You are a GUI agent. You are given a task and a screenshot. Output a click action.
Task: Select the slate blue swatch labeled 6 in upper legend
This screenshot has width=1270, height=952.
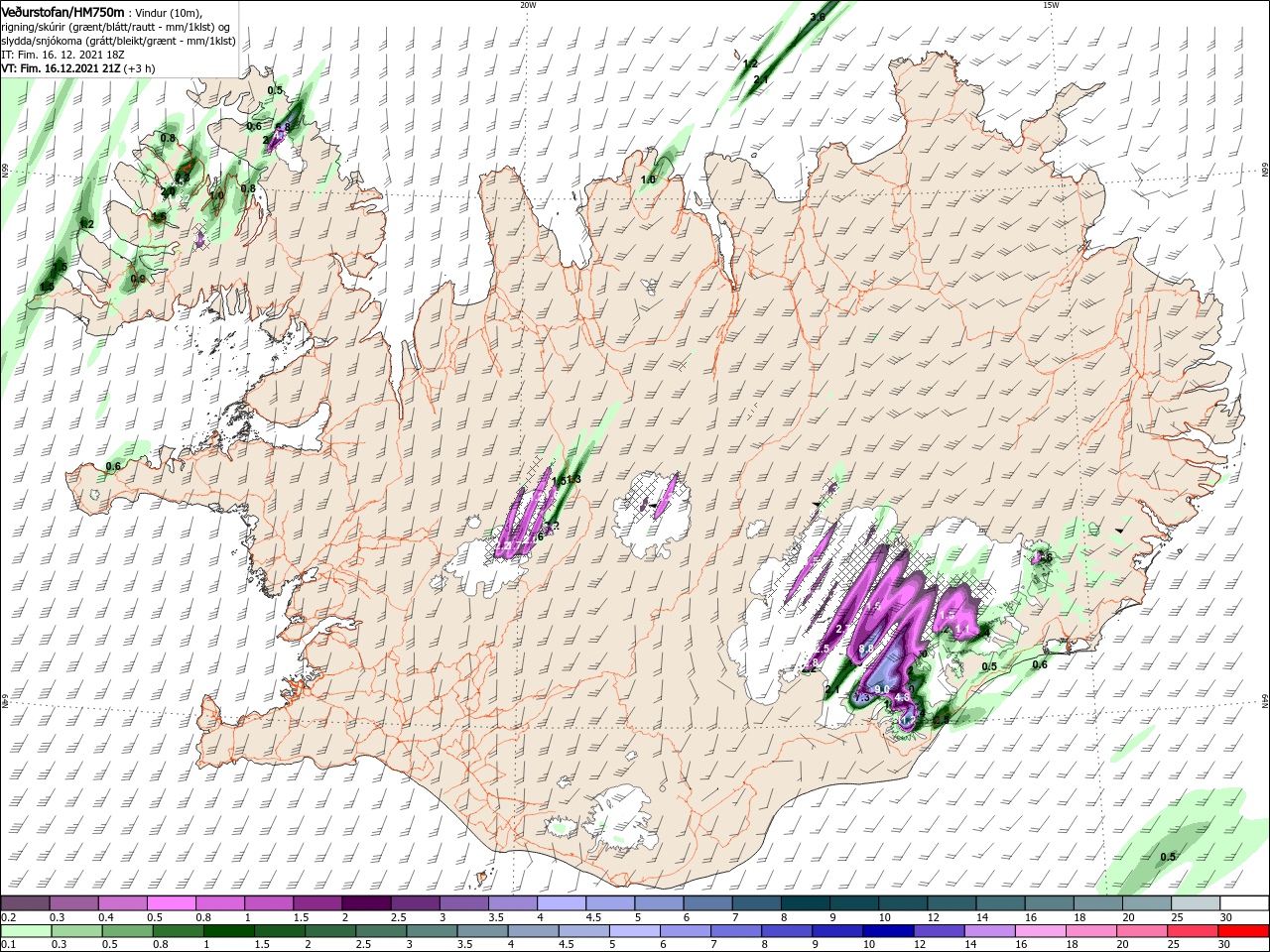pos(707,902)
